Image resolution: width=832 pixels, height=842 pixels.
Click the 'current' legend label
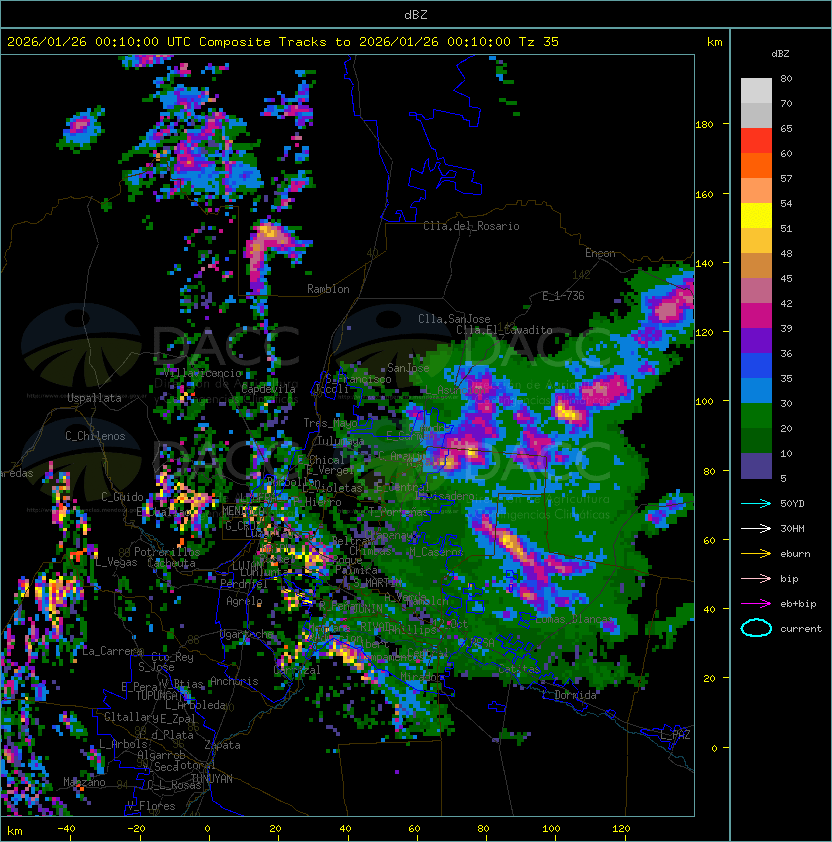pyautogui.click(x=801, y=629)
